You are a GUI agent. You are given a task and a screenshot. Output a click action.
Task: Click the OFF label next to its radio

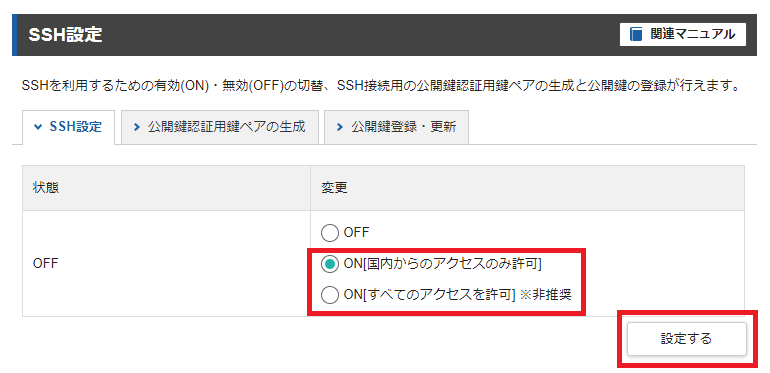click(356, 232)
